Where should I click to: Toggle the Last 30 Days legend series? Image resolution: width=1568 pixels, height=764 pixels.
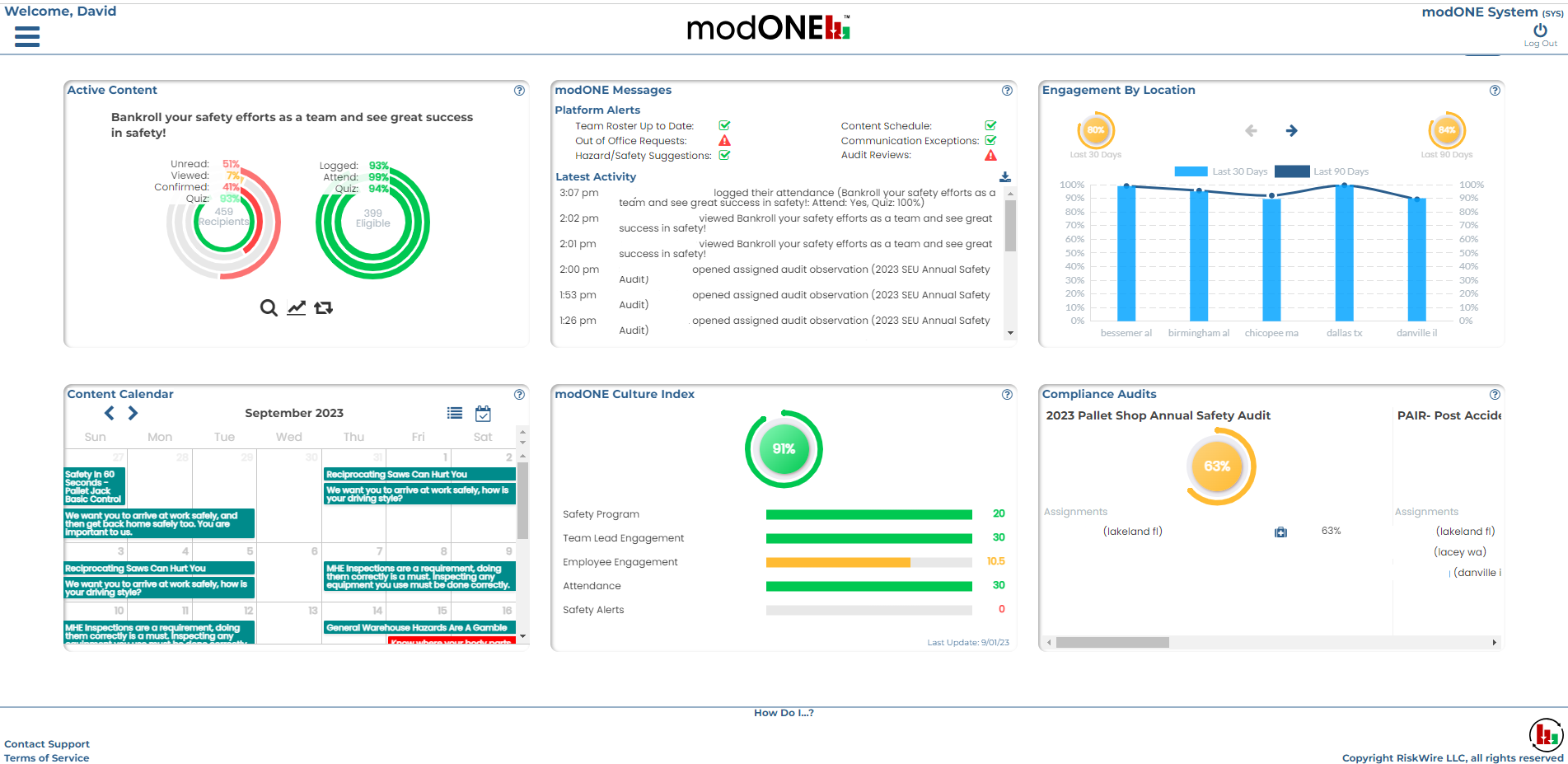(x=1221, y=171)
